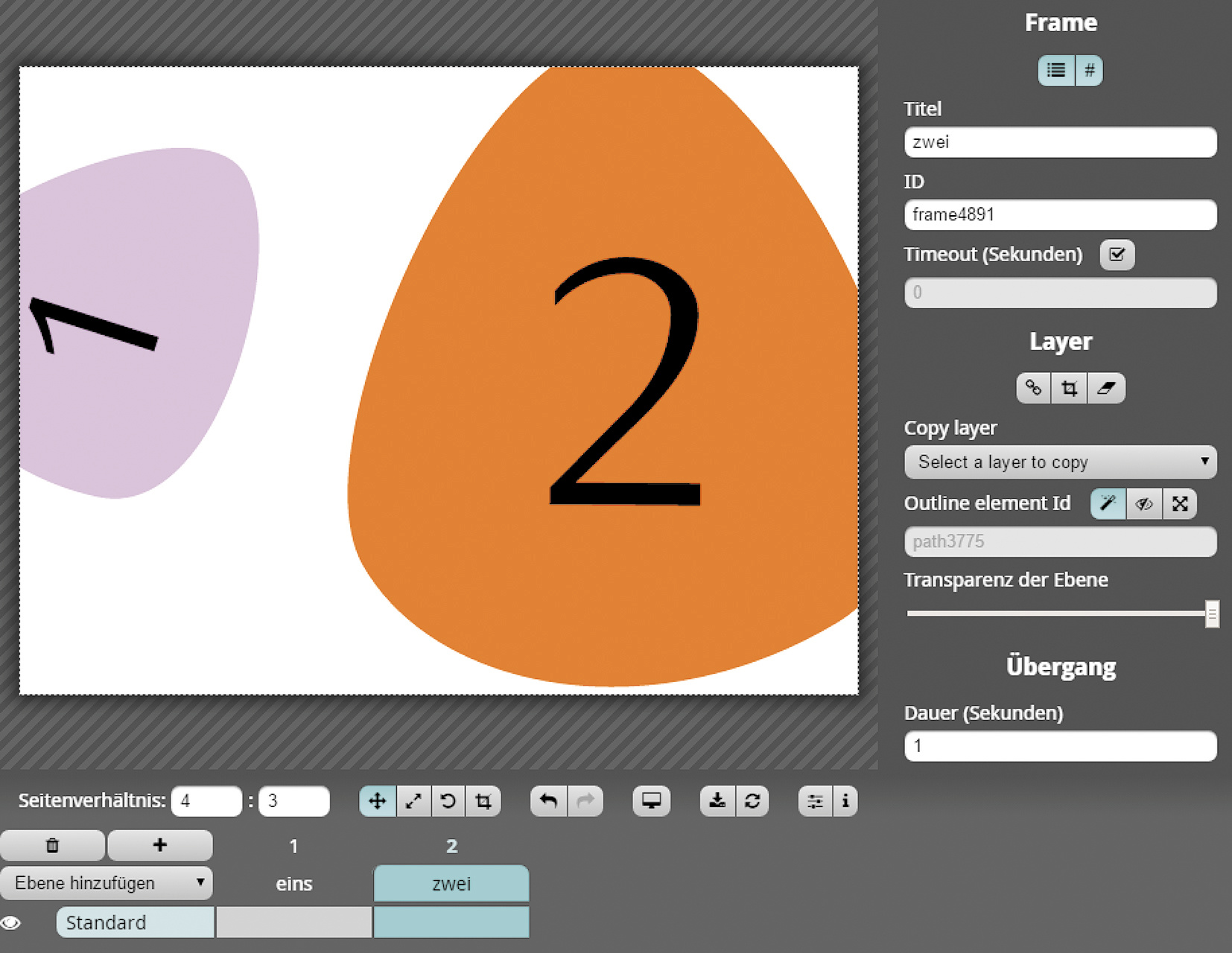Click the fit to outline element icon
The width and height of the screenshot is (1232, 953).
coord(1180,504)
